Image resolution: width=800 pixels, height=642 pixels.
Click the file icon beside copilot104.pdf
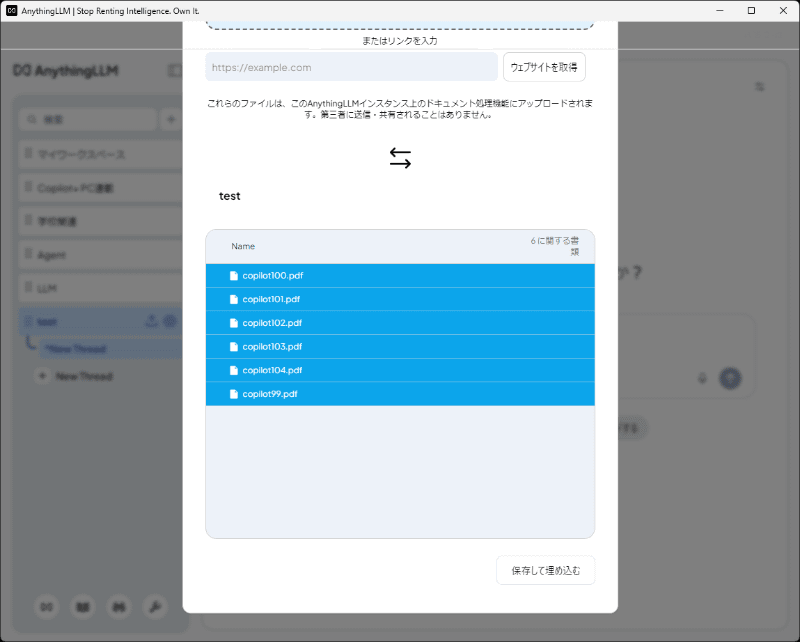pos(234,370)
